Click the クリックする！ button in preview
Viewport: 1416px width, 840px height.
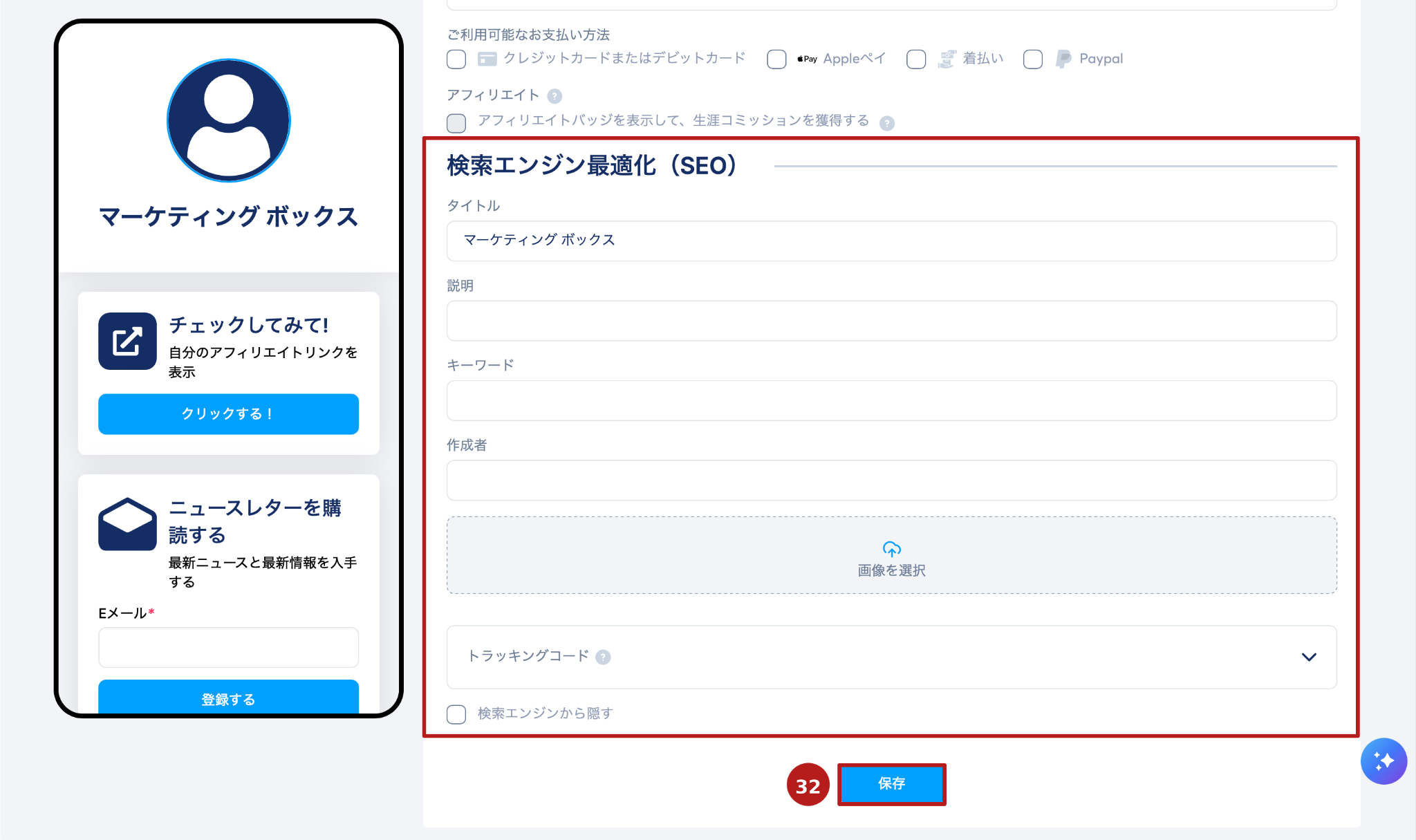(x=228, y=414)
